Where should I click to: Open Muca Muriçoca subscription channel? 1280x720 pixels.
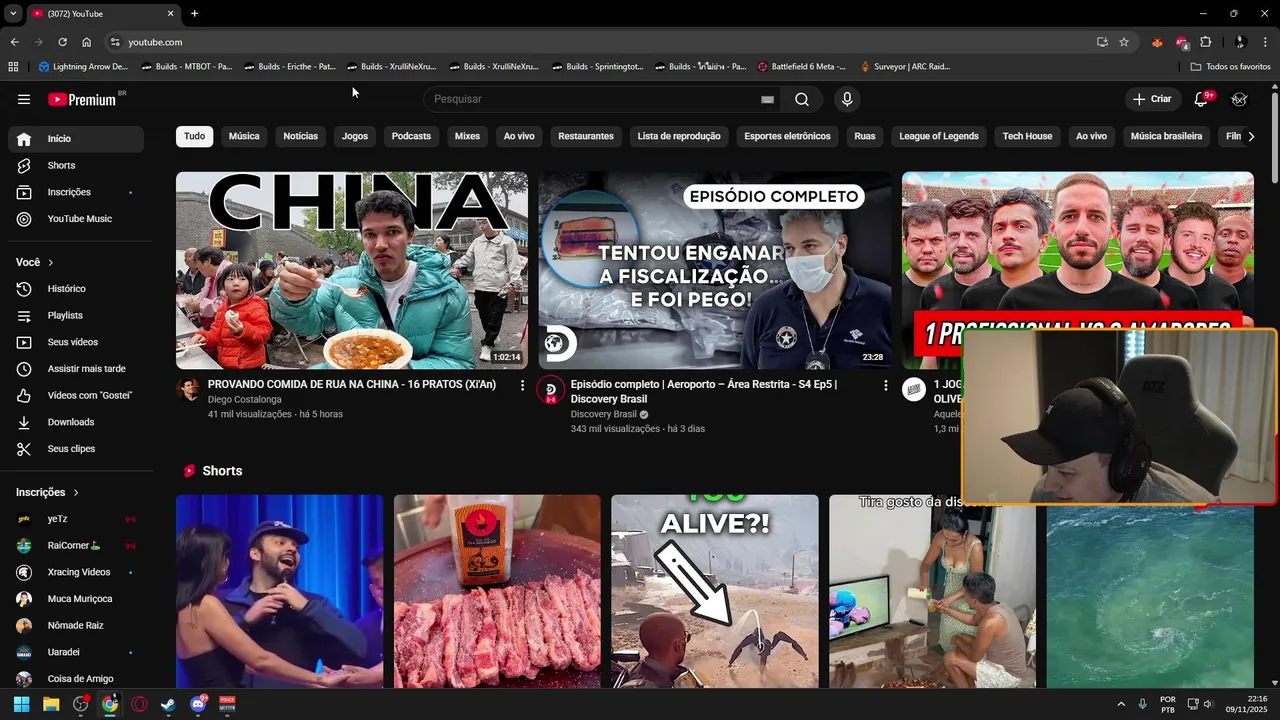tap(76, 599)
